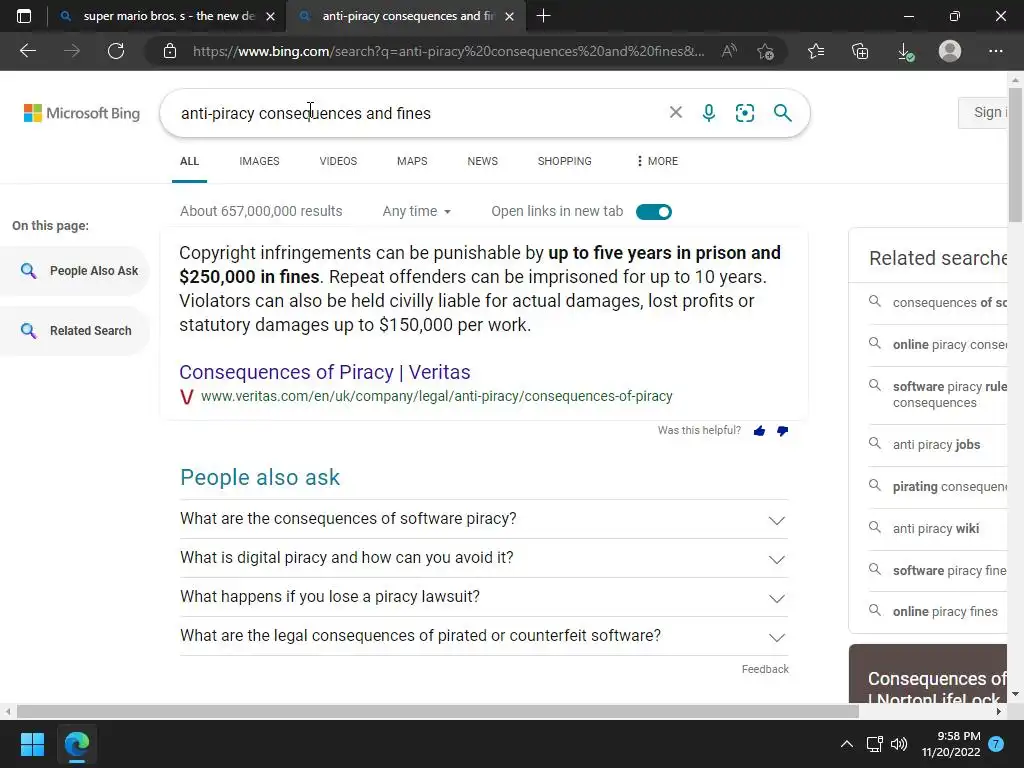Close the super mario bros tab
Viewport: 1024px width, 768px height.
click(x=270, y=16)
